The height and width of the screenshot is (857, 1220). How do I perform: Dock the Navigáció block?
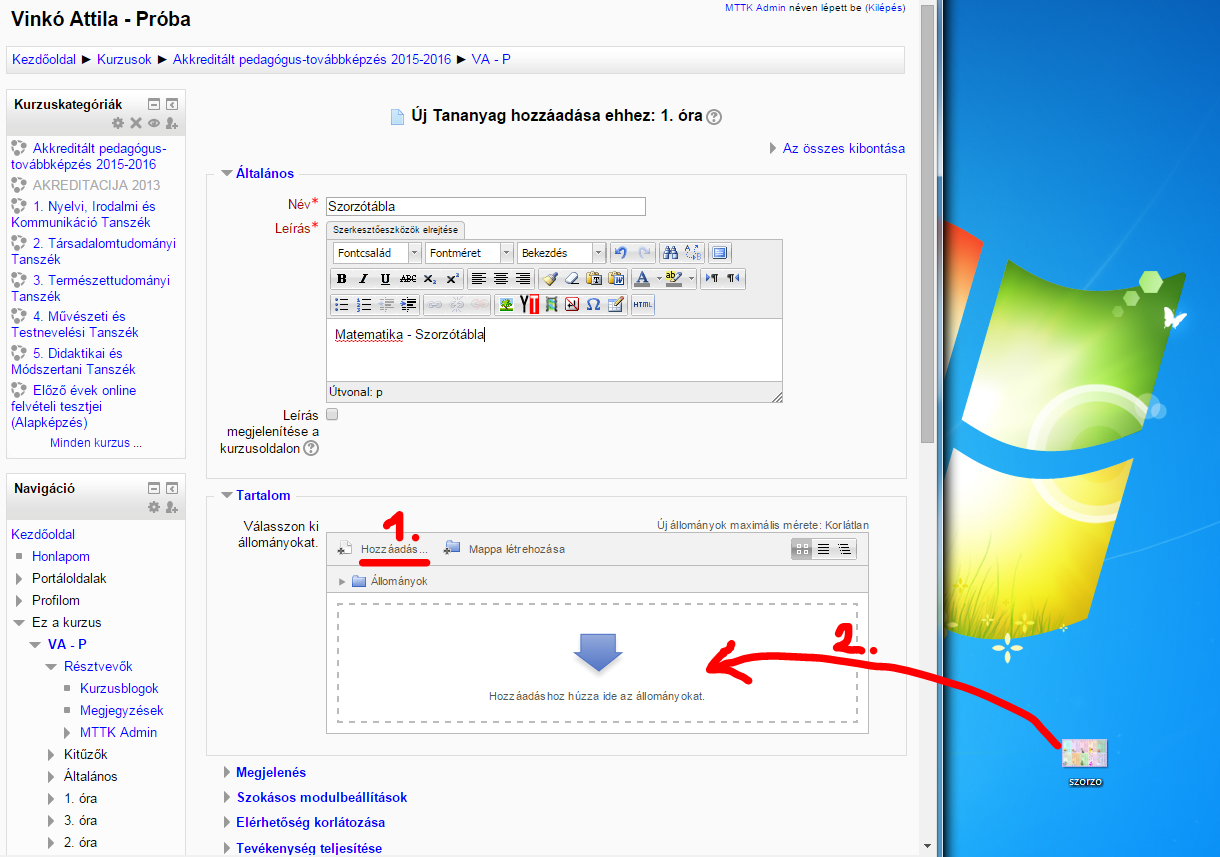[172, 489]
